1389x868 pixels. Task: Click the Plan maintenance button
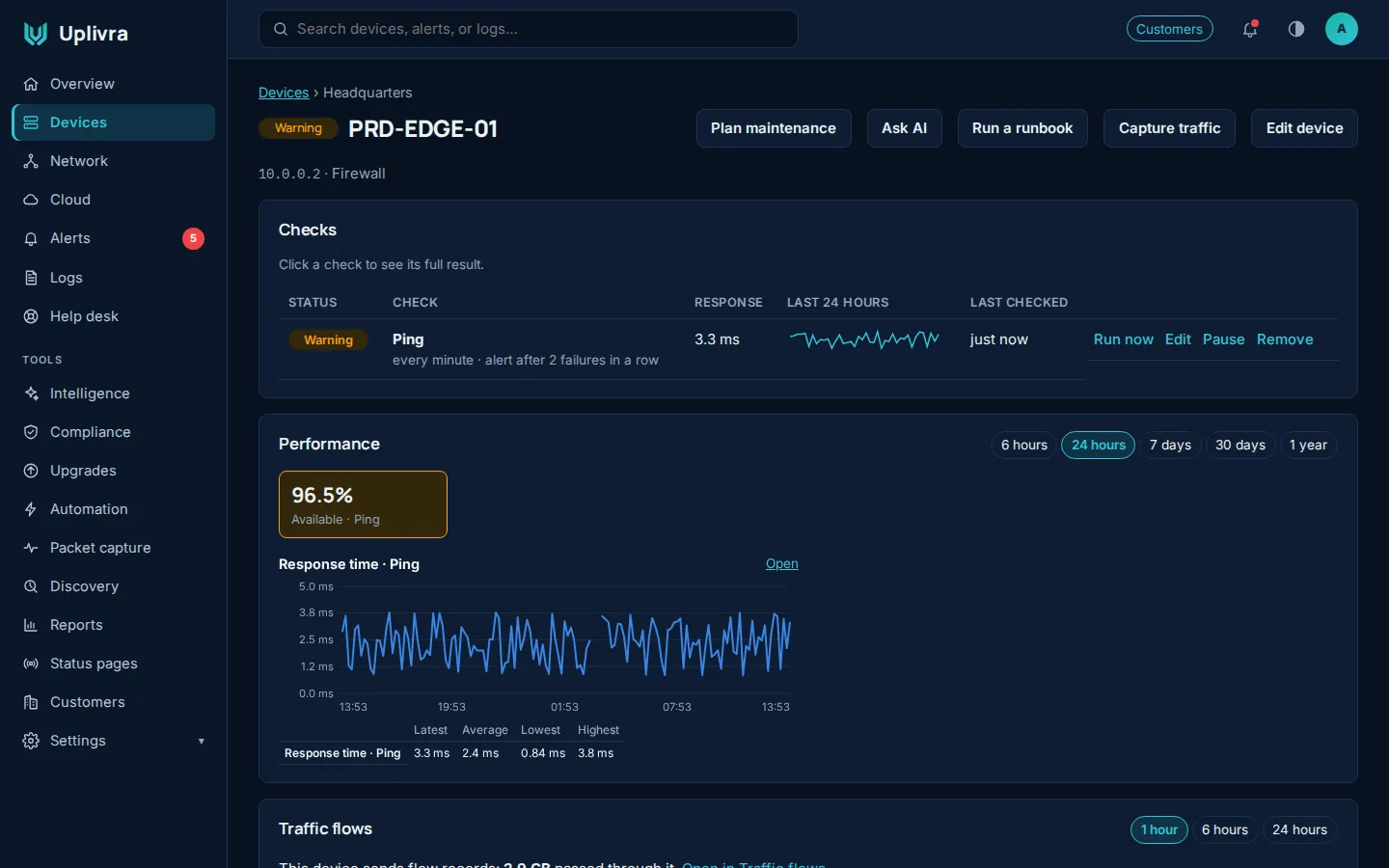click(774, 128)
